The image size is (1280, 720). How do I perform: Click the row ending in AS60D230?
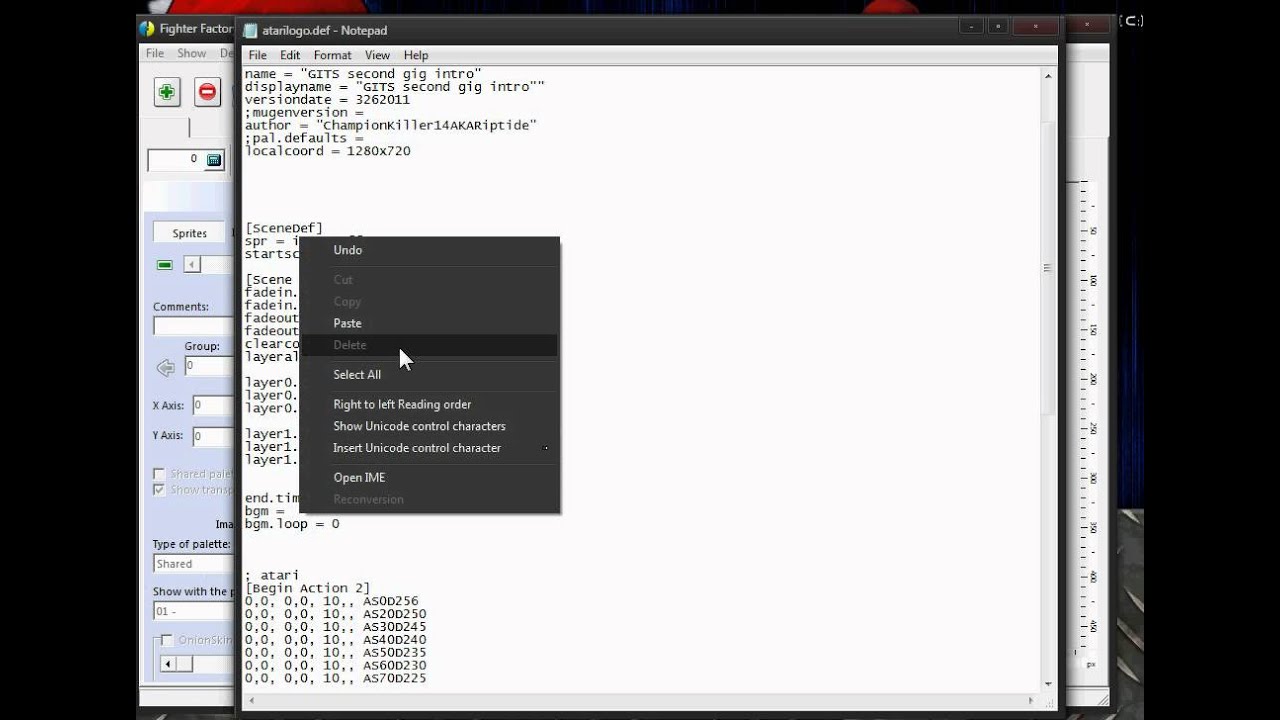(x=335, y=665)
